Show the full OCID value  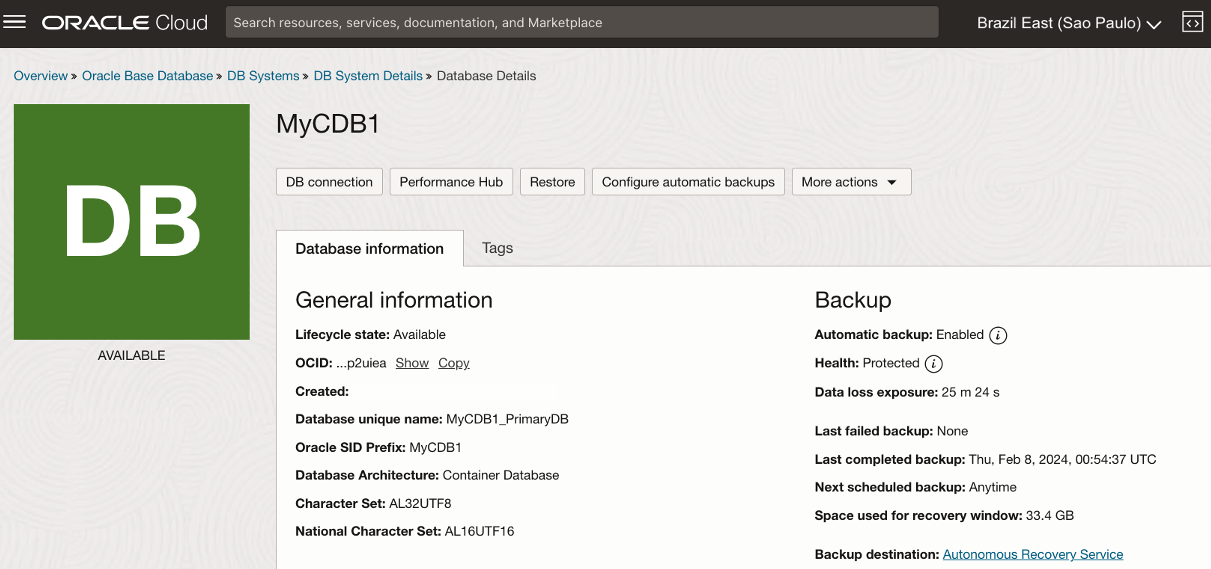412,363
